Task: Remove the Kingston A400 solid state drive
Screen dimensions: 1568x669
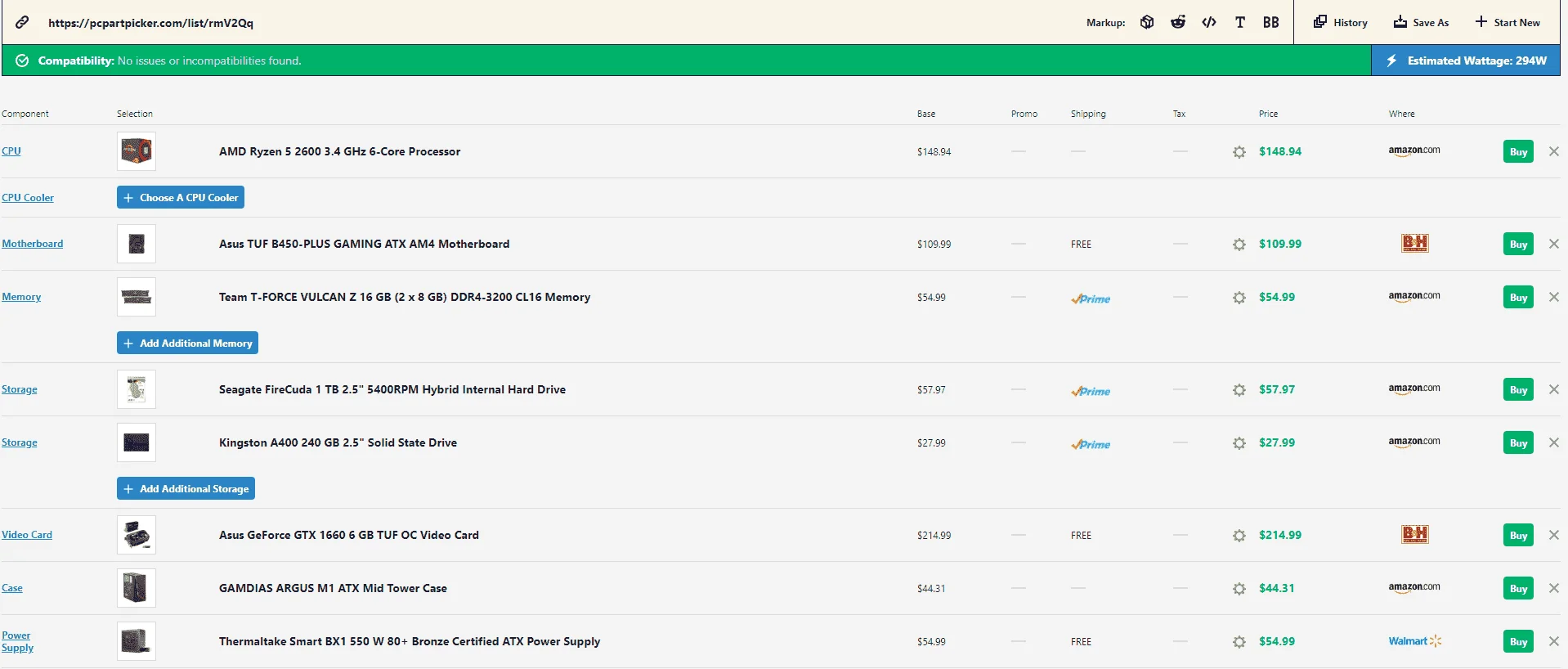Action: point(1554,442)
